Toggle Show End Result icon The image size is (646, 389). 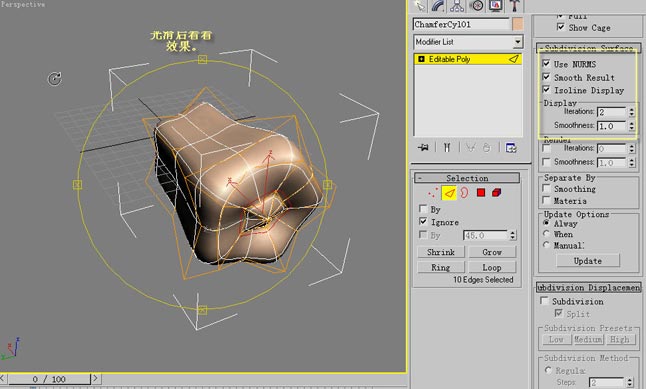point(447,148)
